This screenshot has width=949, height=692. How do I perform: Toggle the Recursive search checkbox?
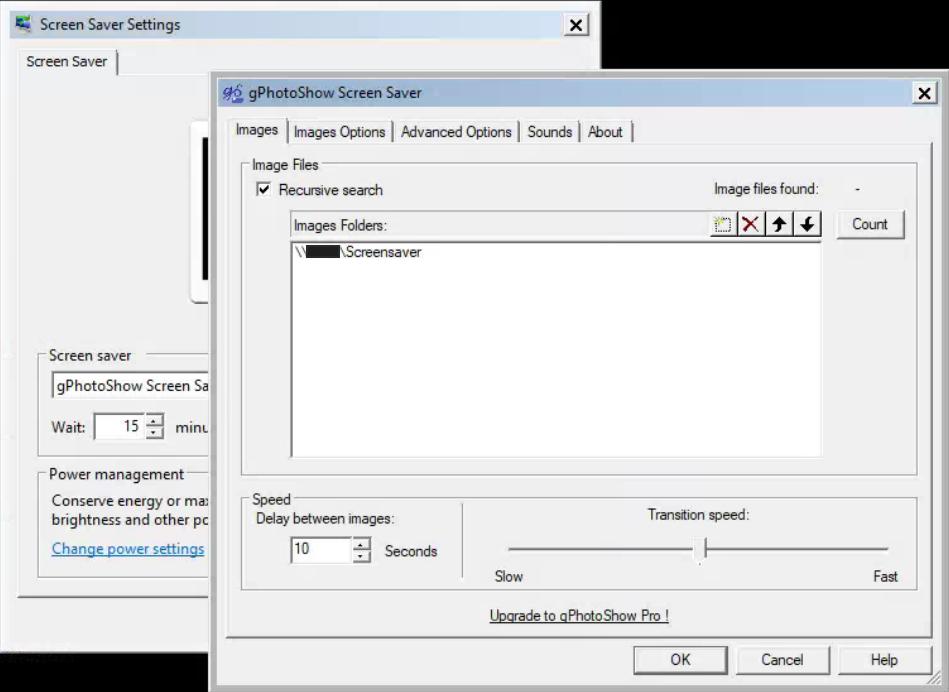coord(263,189)
